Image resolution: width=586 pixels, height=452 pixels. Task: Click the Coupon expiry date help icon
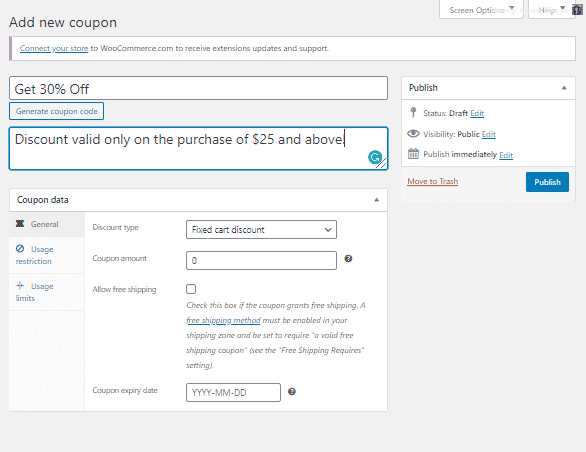[x=292, y=391]
